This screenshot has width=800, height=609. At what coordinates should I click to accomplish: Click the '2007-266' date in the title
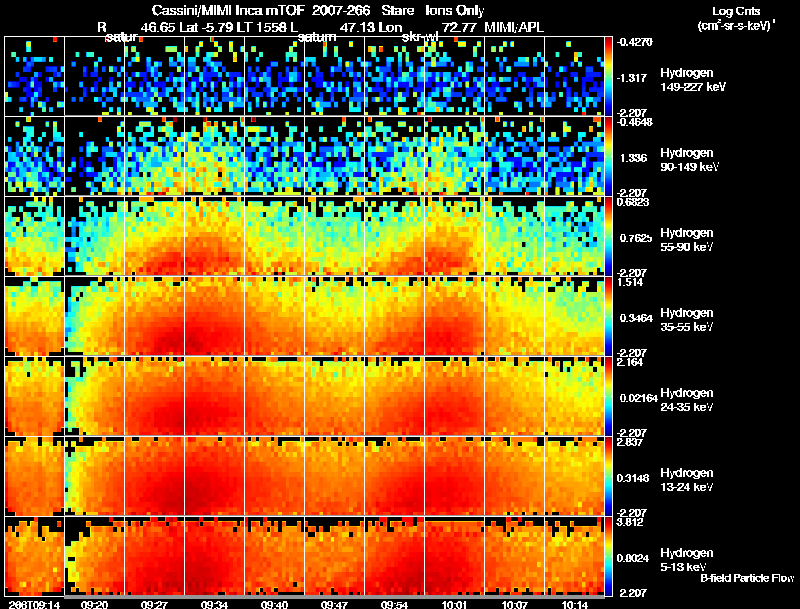click(x=341, y=10)
